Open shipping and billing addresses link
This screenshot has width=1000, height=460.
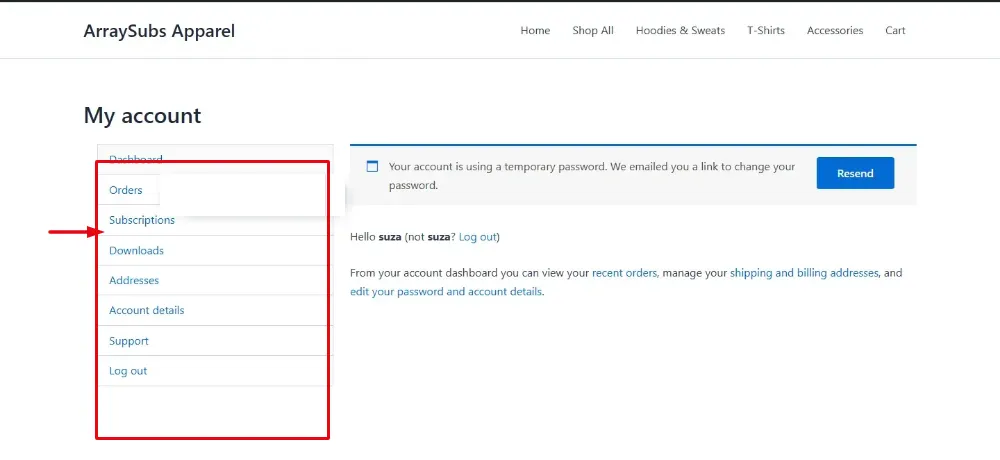coord(805,273)
